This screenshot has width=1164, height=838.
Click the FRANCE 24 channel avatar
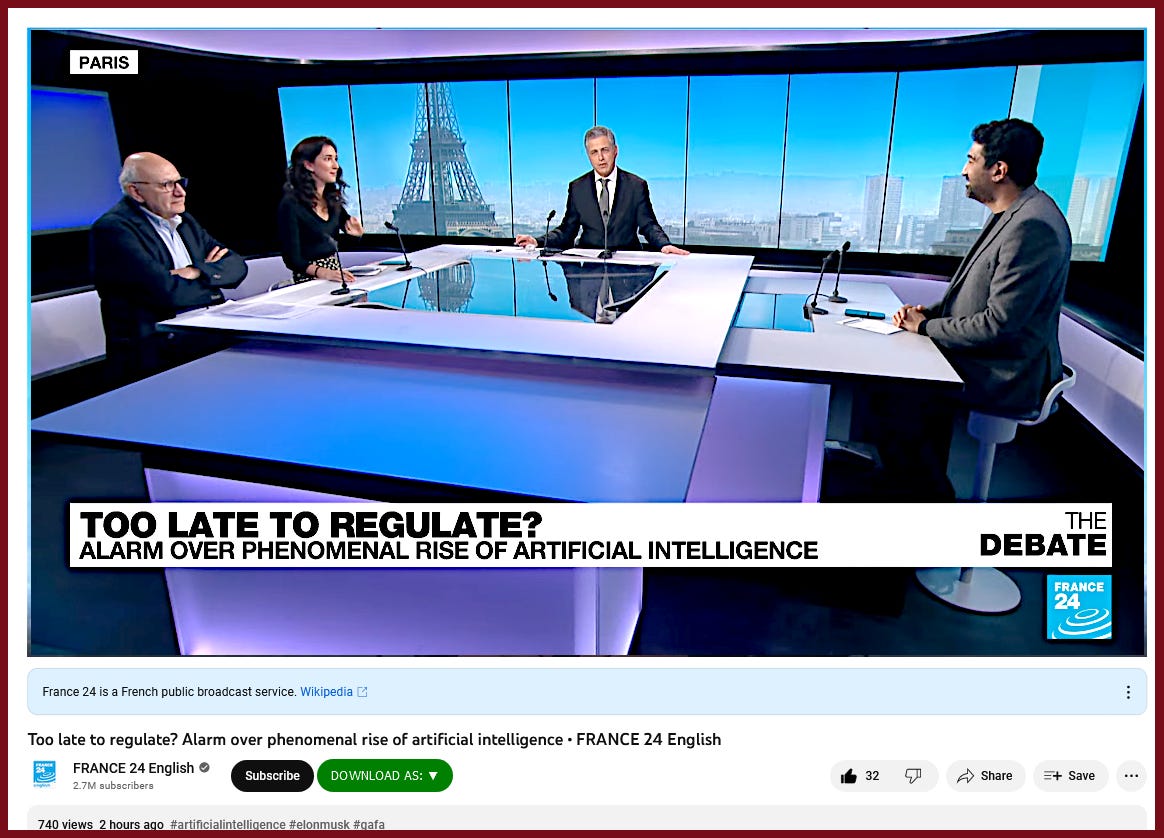tap(45, 774)
